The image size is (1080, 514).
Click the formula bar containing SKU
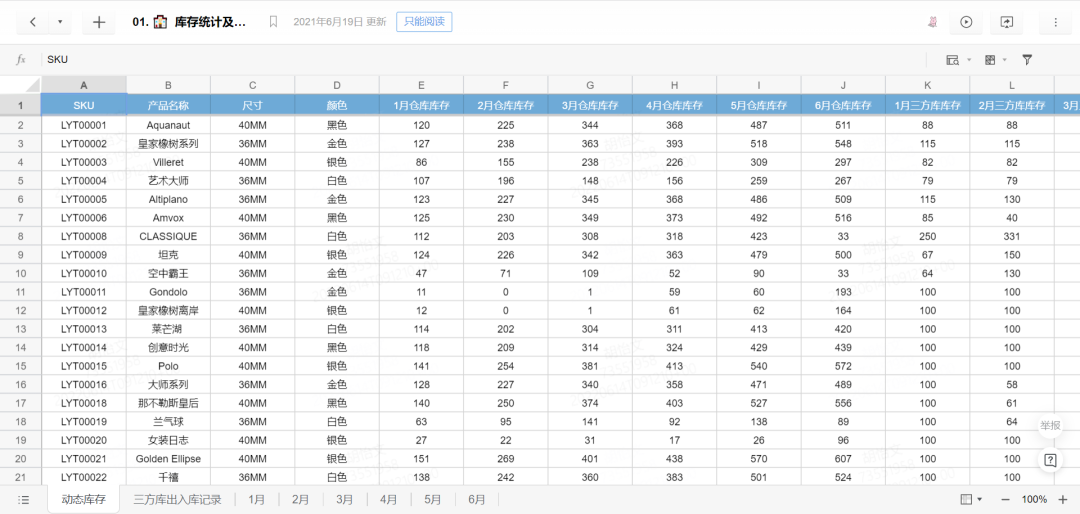coord(482,60)
